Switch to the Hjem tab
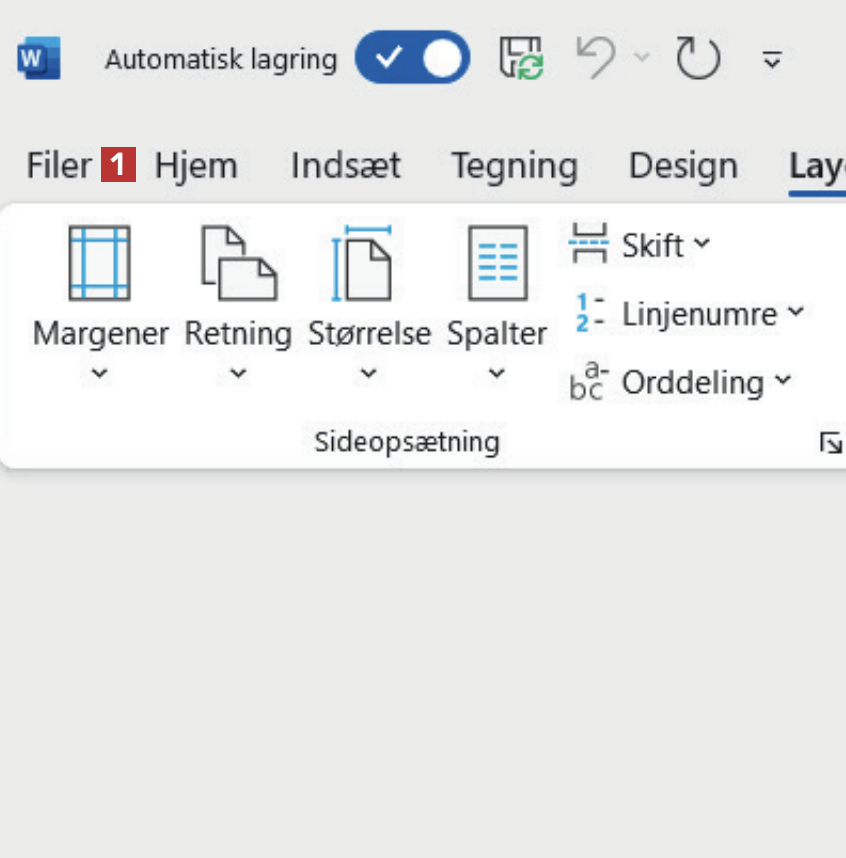 click(196, 165)
